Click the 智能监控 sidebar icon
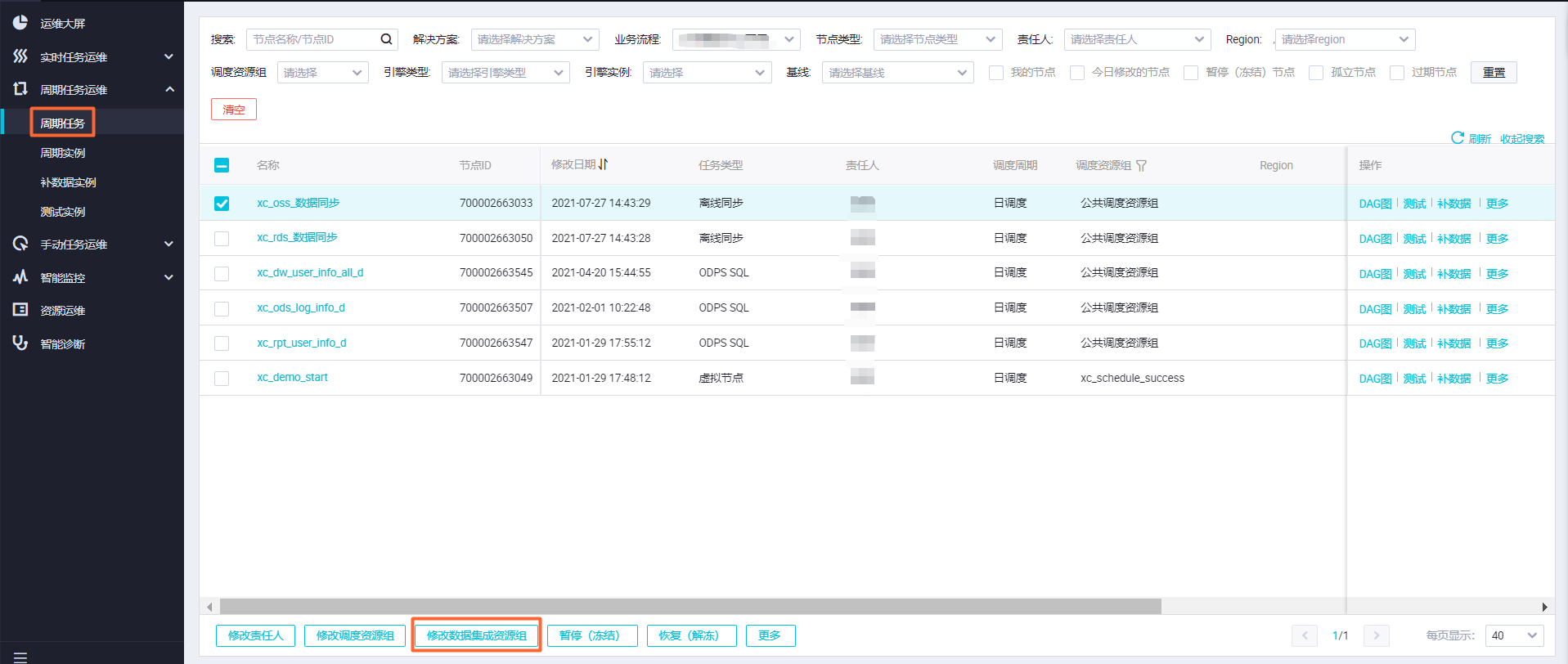 (x=20, y=277)
